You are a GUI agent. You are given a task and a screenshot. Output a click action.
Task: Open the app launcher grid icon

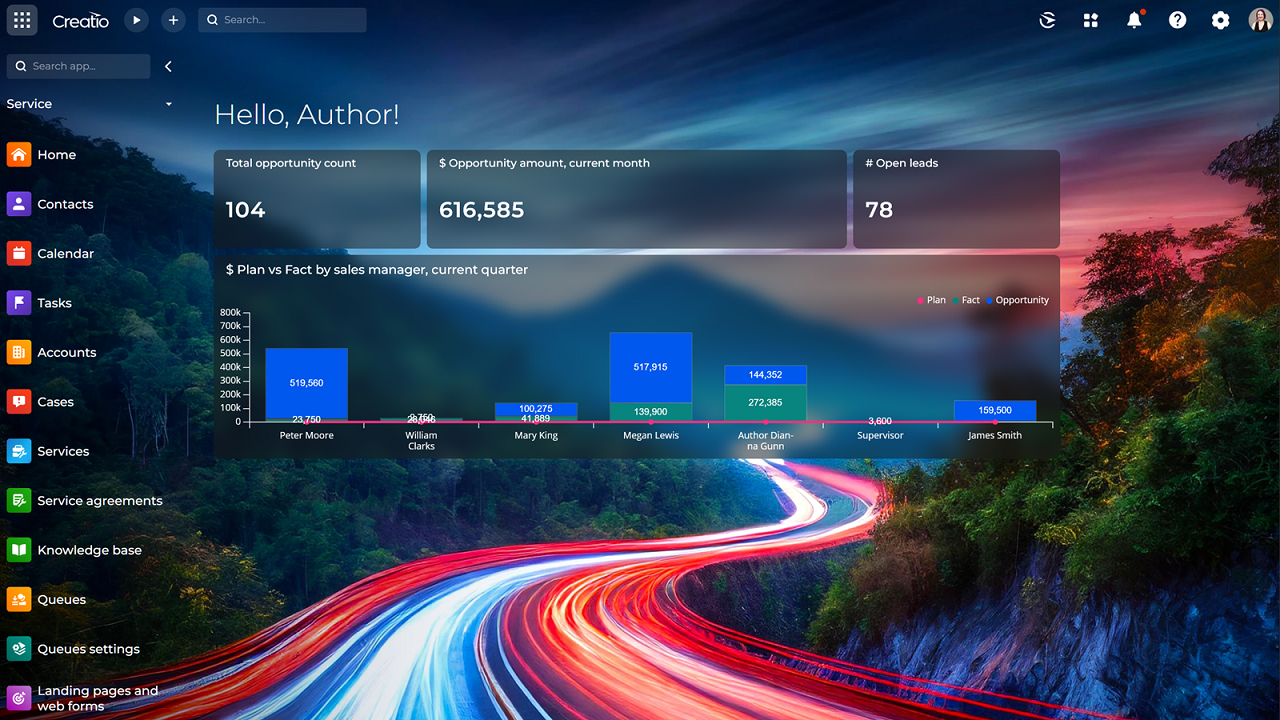tap(22, 20)
